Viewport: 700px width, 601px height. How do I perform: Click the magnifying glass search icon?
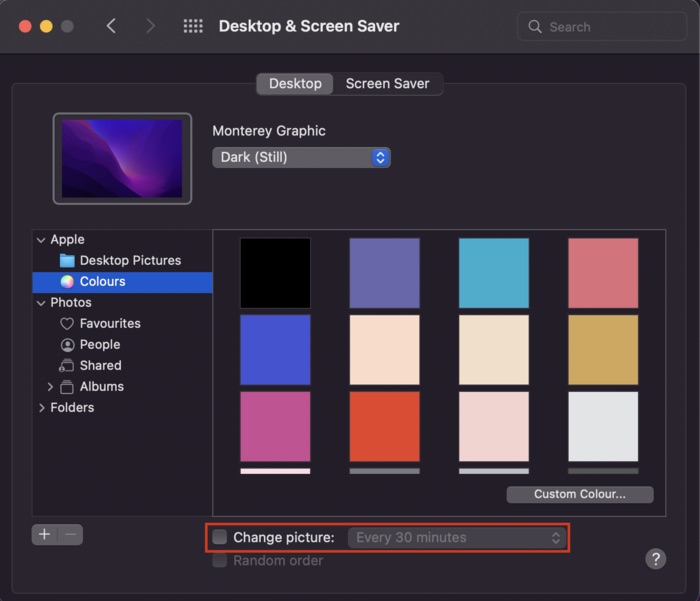[534, 27]
